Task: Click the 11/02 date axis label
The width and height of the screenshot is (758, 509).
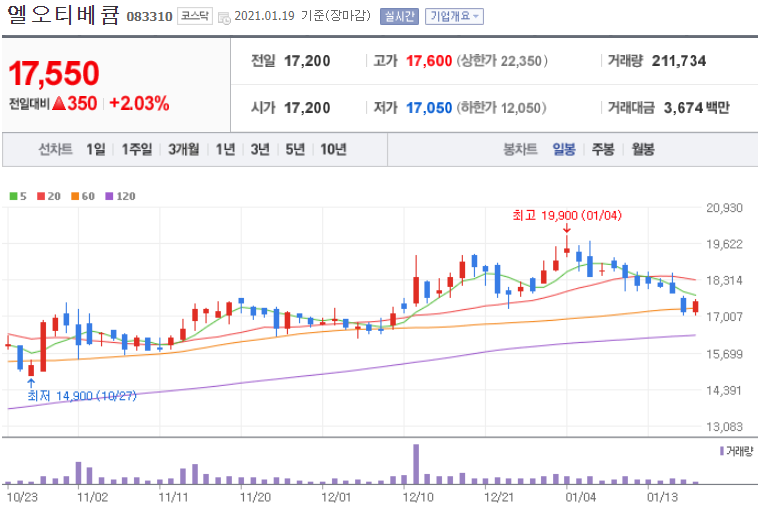Action: click(x=92, y=497)
